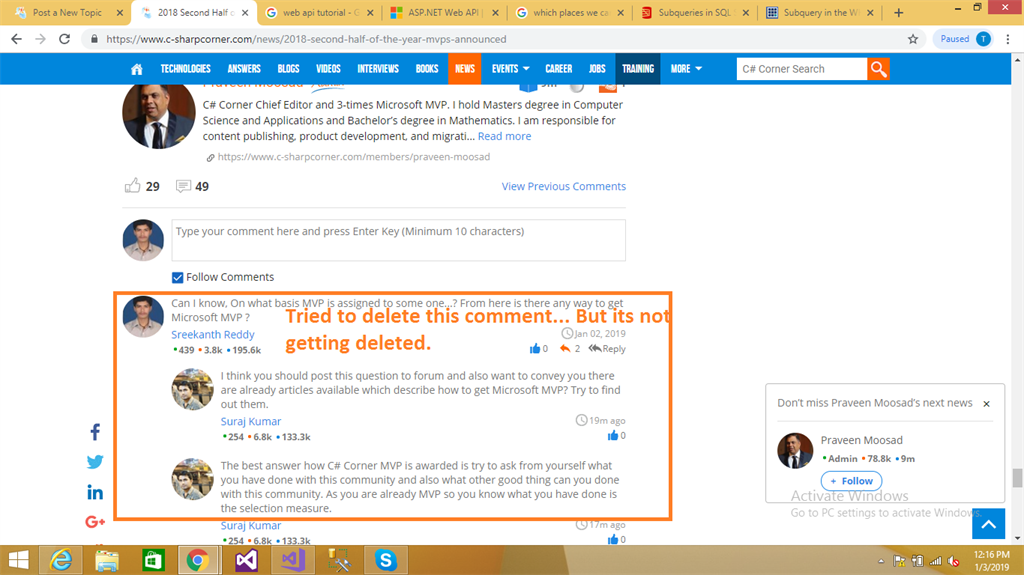Bookmark page with the star icon

pyautogui.click(x=913, y=39)
